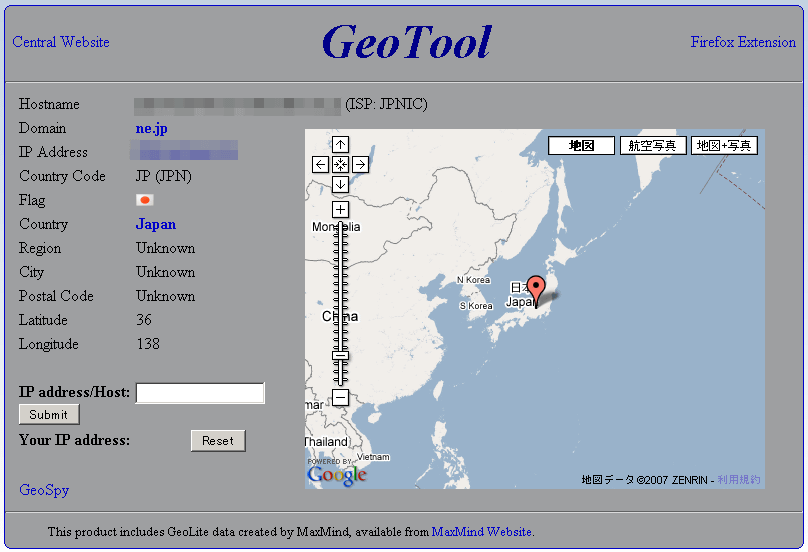Image resolution: width=808 pixels, height=552 pixels.
Task: Zoom in with the plus button
Action: 340,209
